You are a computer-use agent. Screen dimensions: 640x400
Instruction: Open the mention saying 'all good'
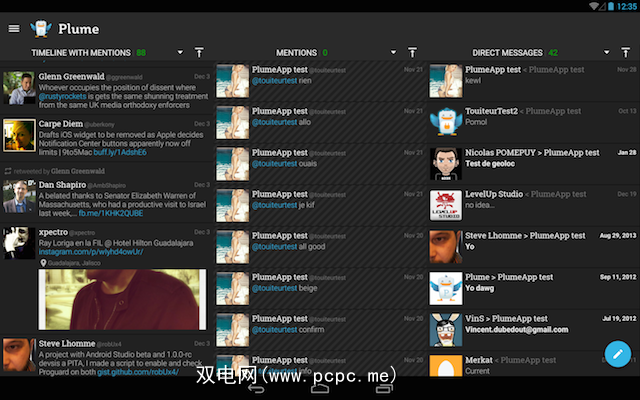(320, 247)
